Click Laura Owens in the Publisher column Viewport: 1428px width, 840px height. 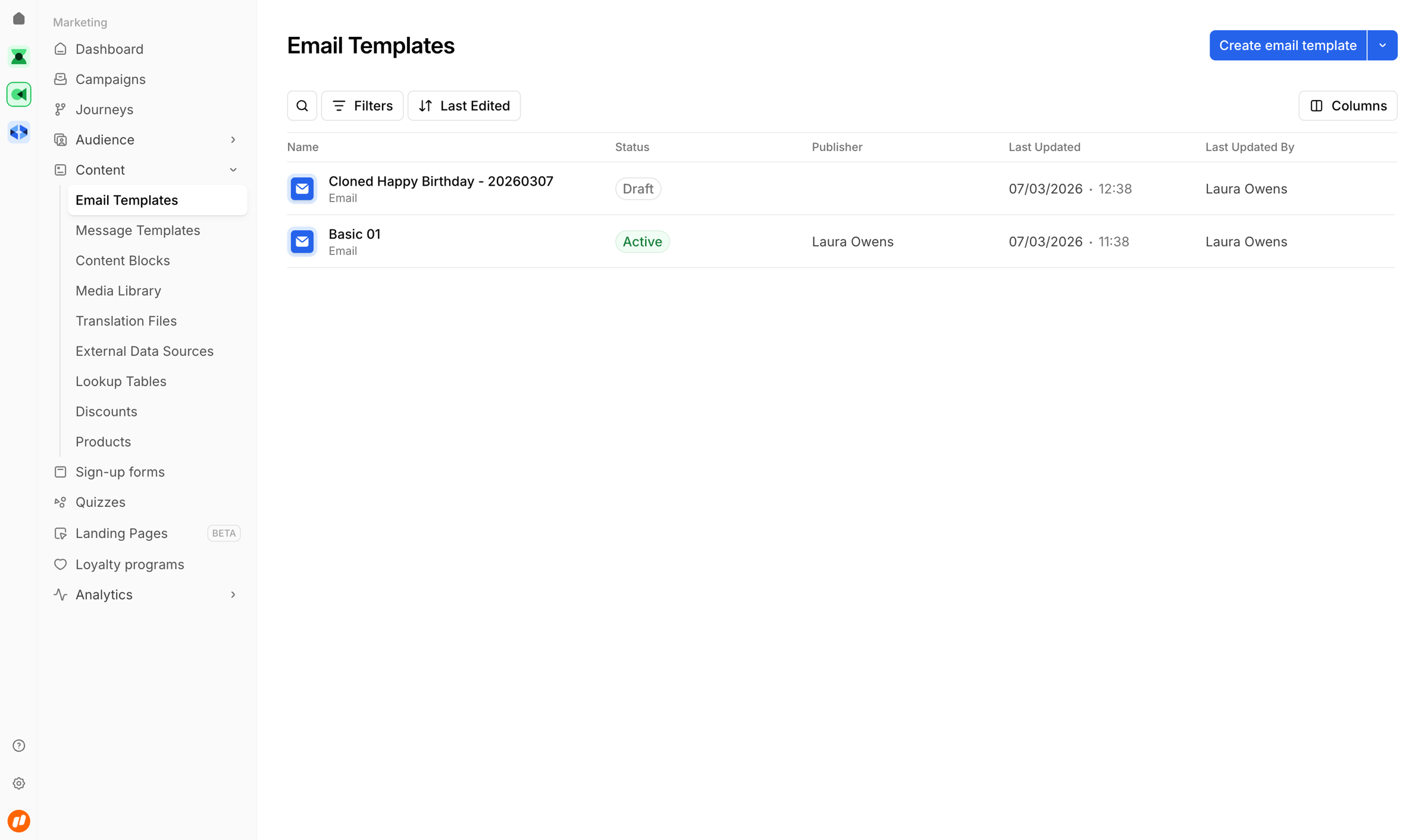click(853, 242)
